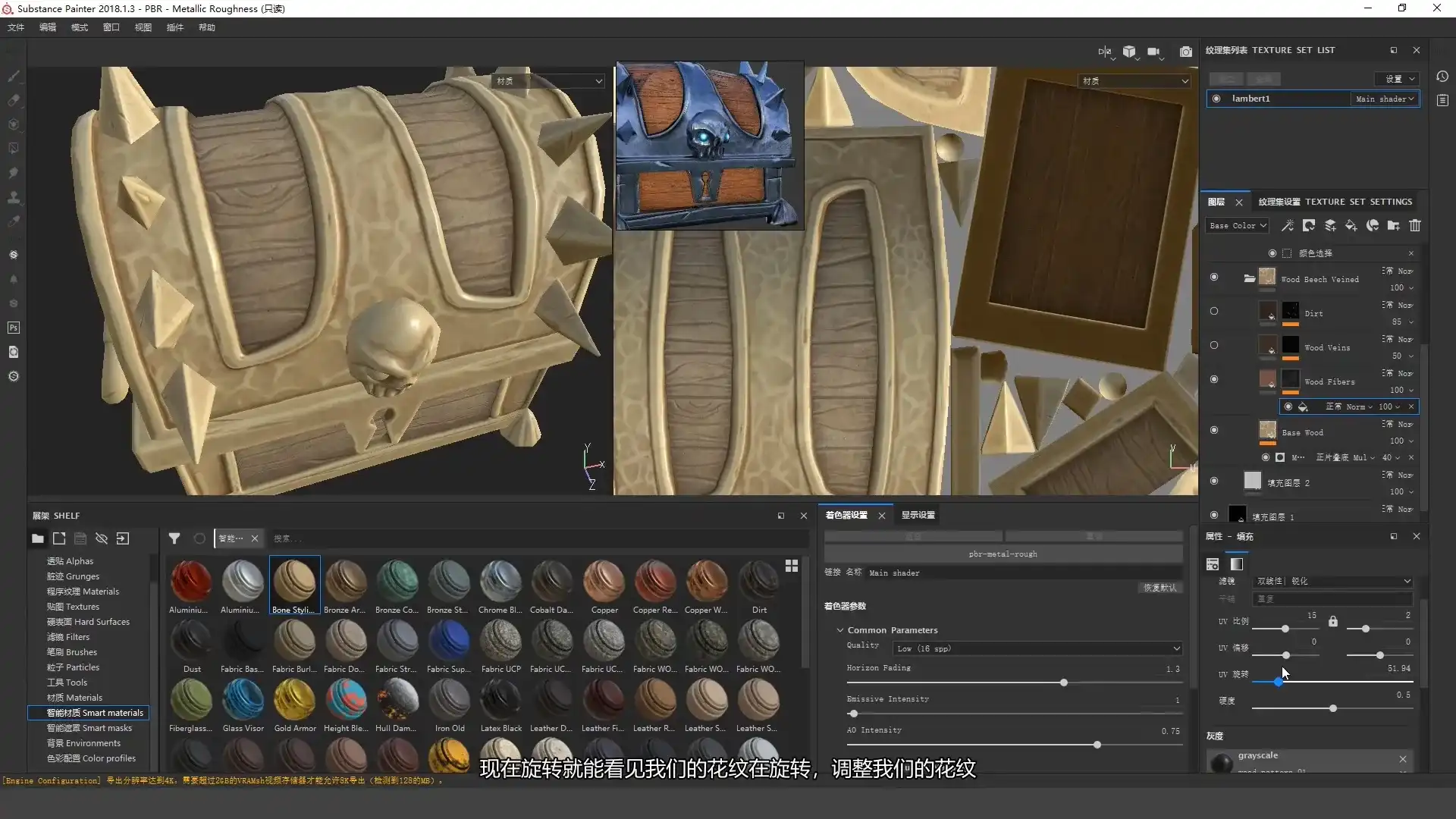Collapse the Common Parameters section
The width and height of the screenshot is (1456, 819).
(840, 629)
